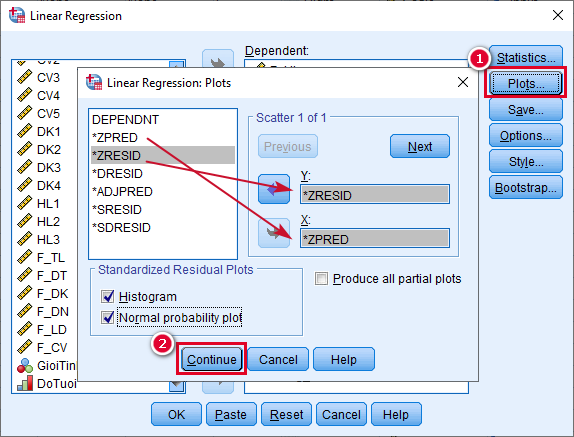
Task: Close the Linear Regression window
Action: coord(558,15)
